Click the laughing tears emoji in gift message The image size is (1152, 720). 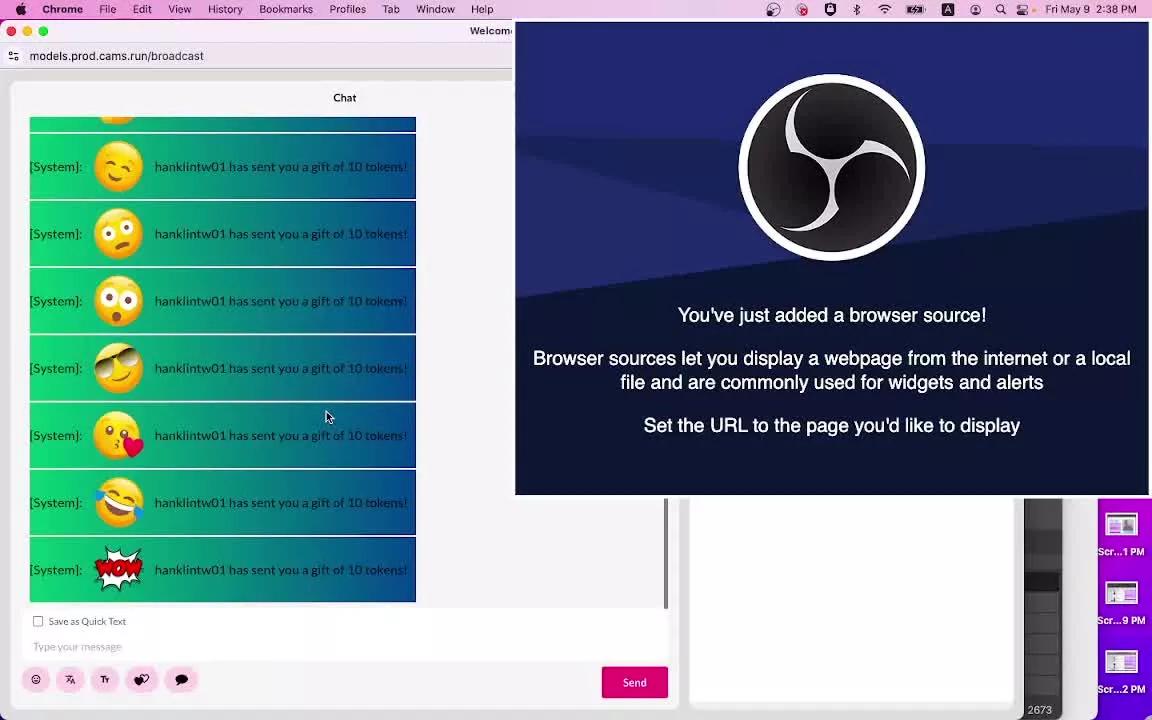(118, 503)
